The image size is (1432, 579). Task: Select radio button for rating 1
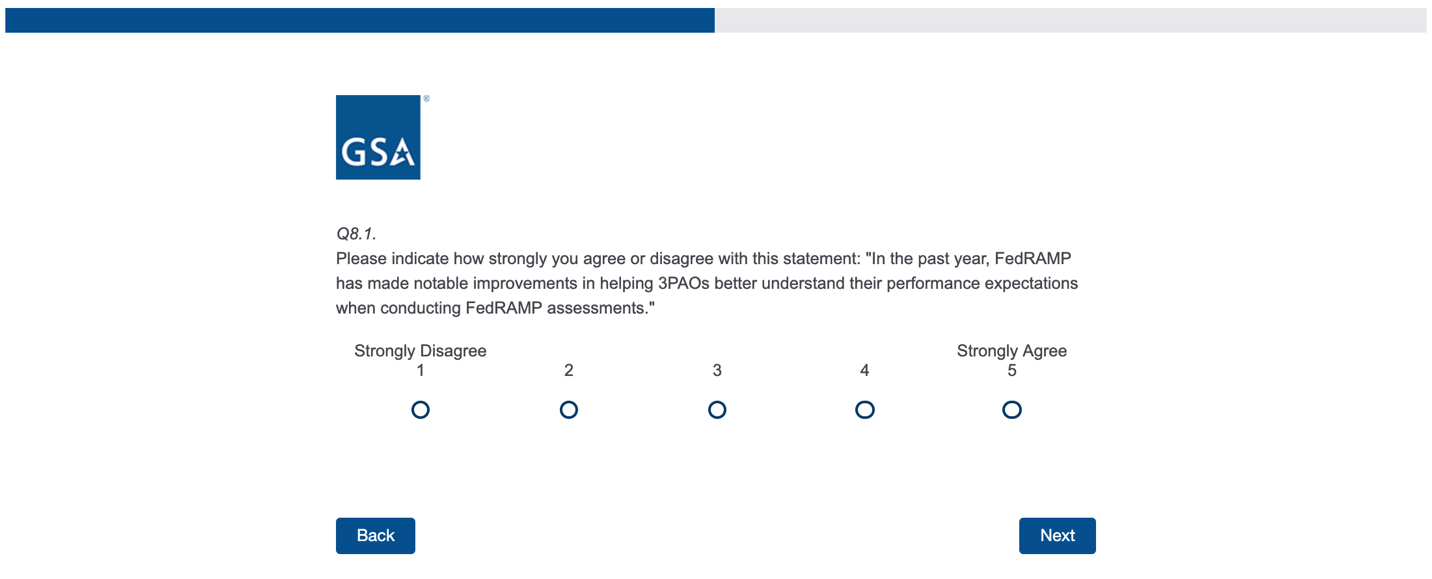click(x=420, y=410)
